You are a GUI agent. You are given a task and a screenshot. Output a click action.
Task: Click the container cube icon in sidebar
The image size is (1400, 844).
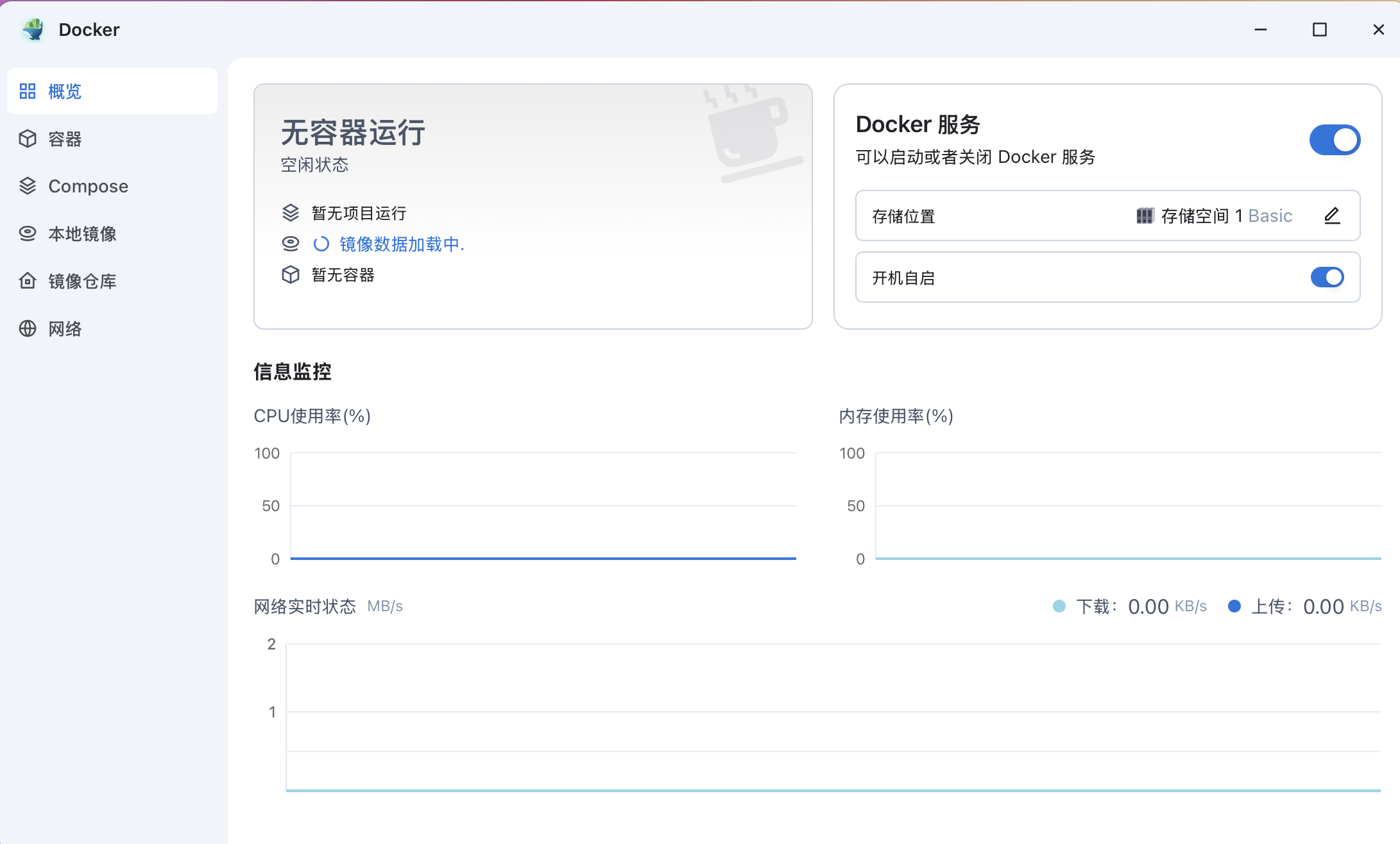(x=28, y=139)
